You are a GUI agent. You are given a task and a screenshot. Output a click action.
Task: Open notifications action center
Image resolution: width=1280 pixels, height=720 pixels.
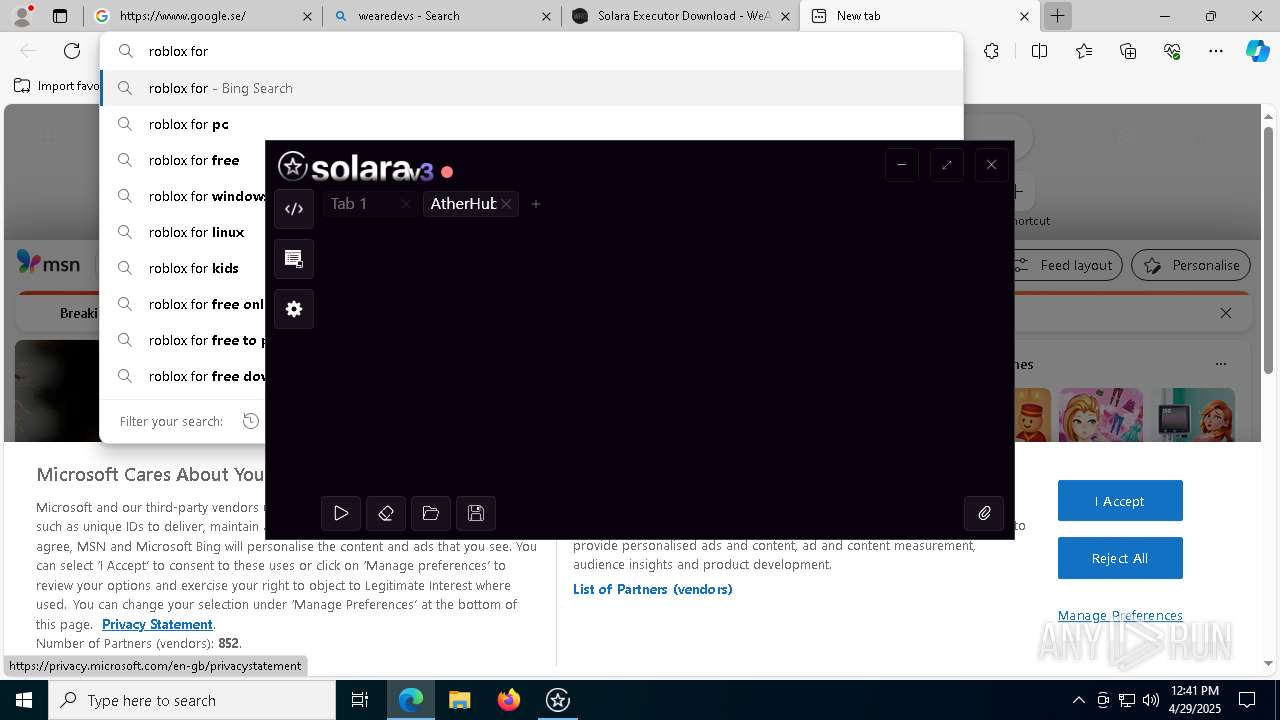[1247, 700]
